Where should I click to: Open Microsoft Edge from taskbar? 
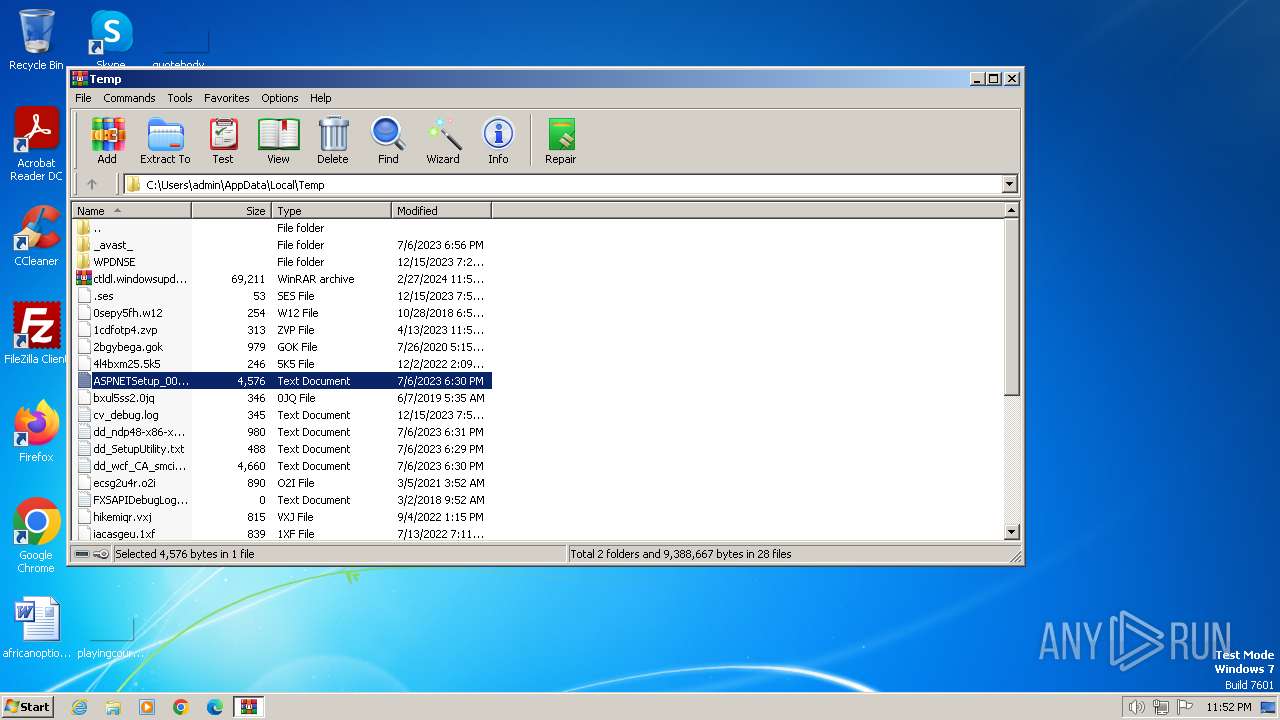point(215,707)
